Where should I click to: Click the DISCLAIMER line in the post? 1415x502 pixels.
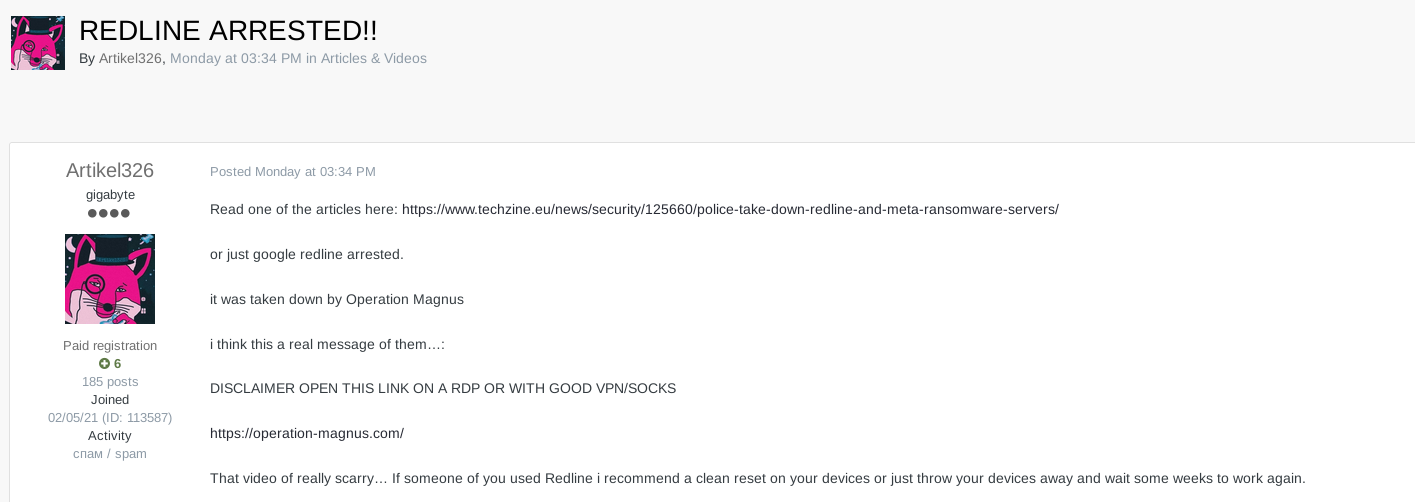pyautogui.click(x=443, y=388)
